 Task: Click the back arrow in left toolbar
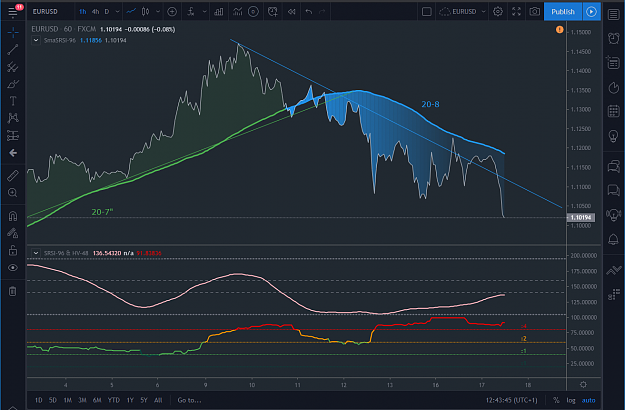13,153
